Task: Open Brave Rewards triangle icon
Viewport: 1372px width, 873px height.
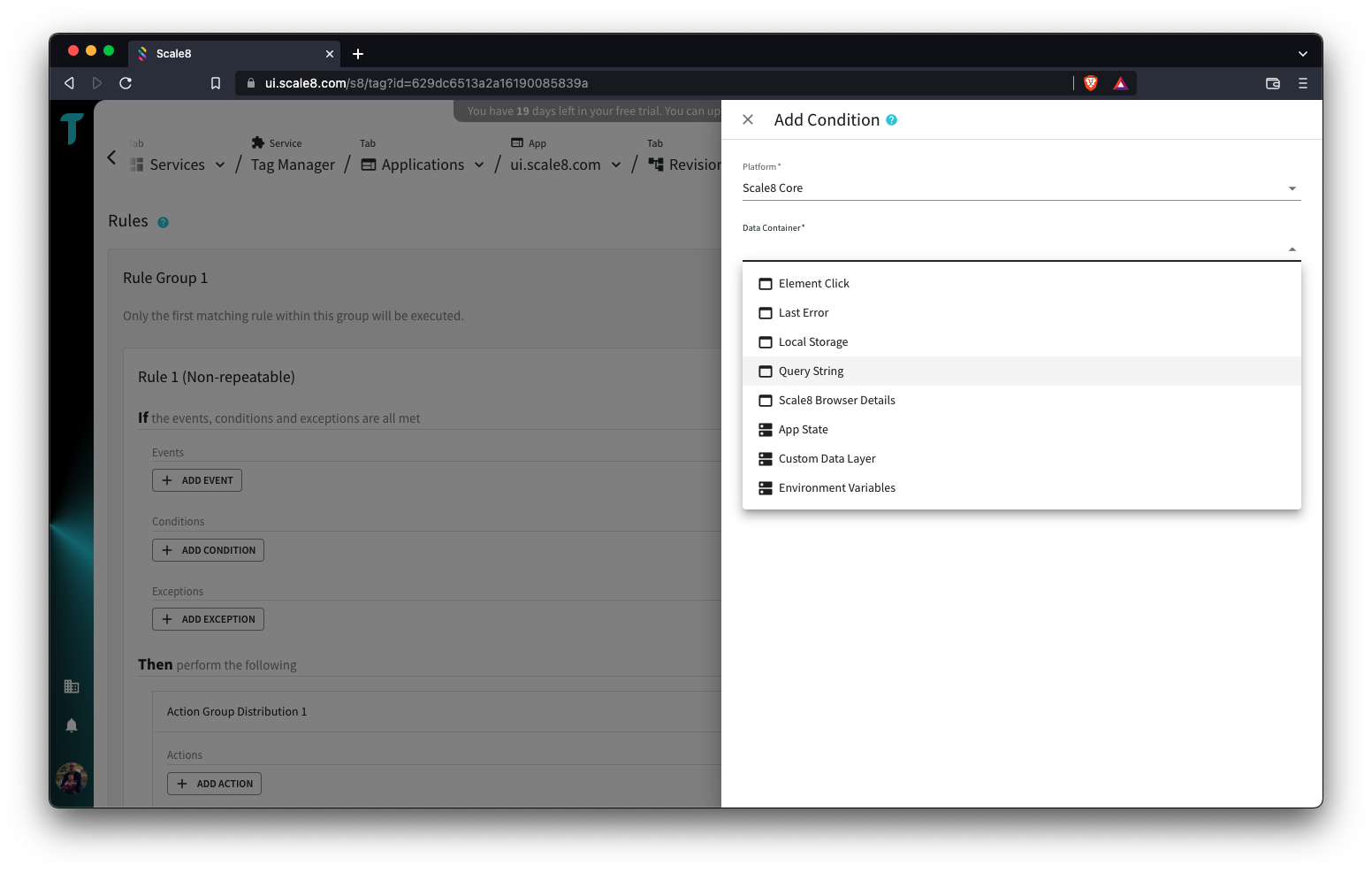Action: click(1121, 83)
